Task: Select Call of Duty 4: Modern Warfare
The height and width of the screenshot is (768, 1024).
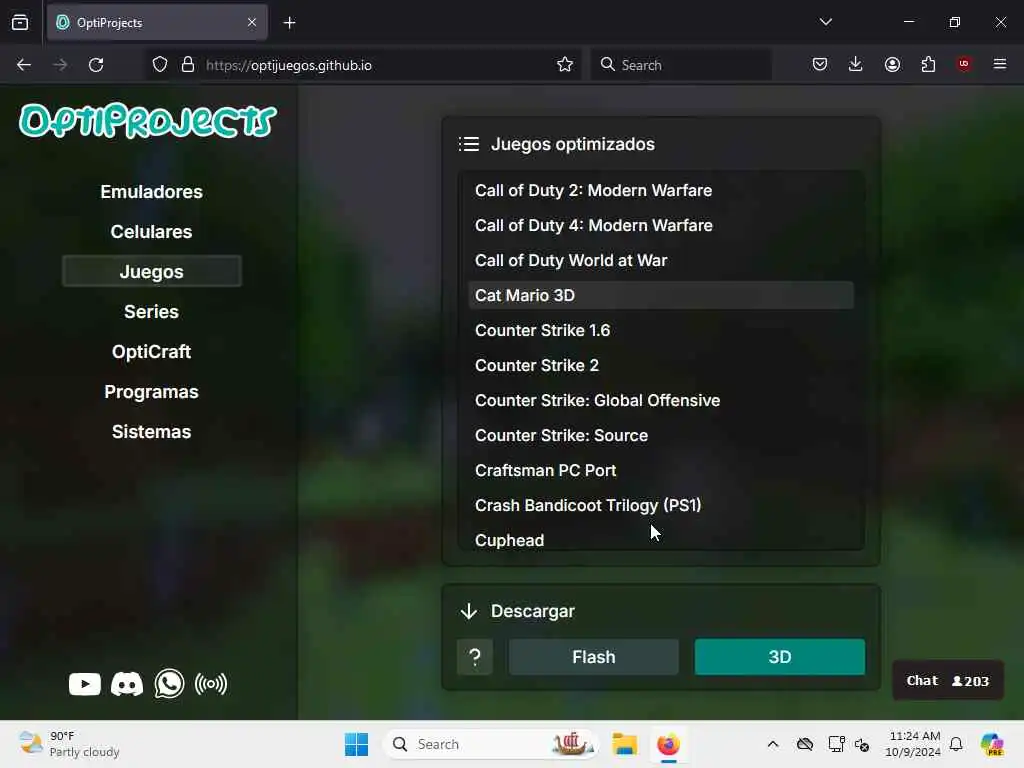Action: 661,225
